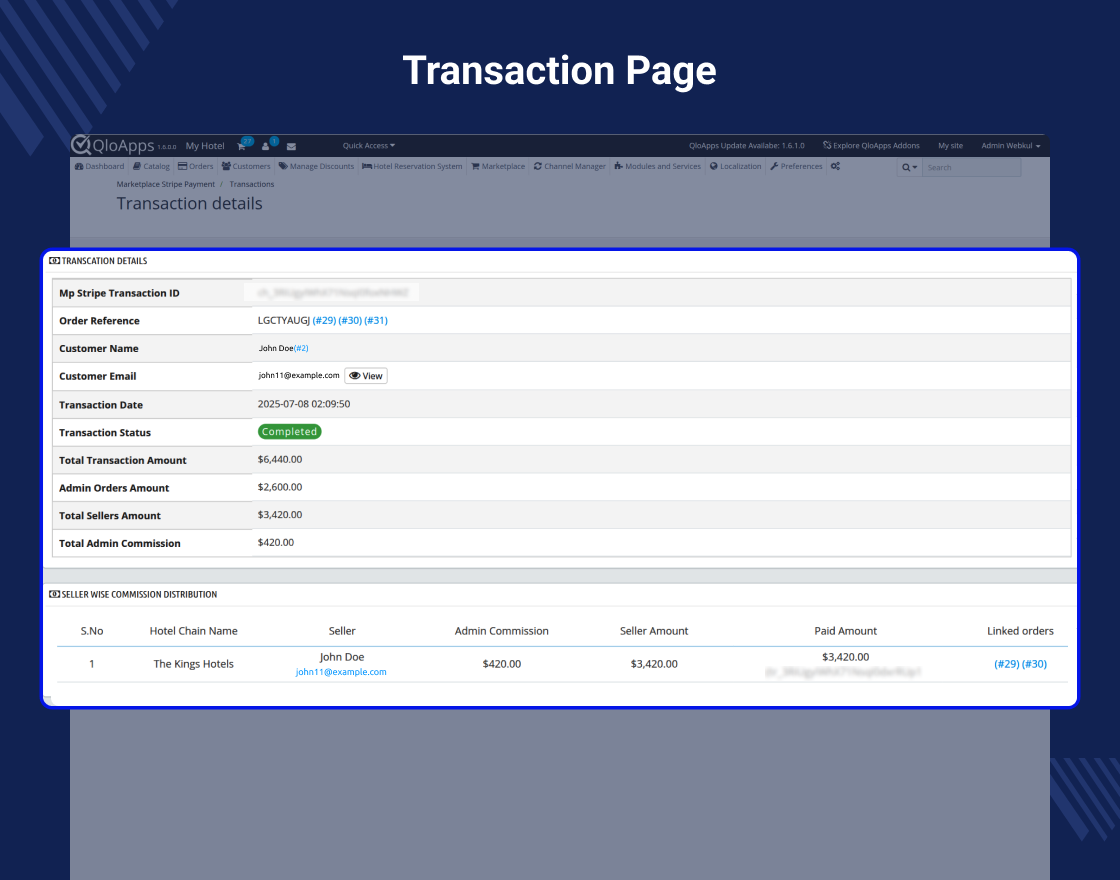Click the Transaction Date value 2025-07-08 02:09:50

point(304,404)
